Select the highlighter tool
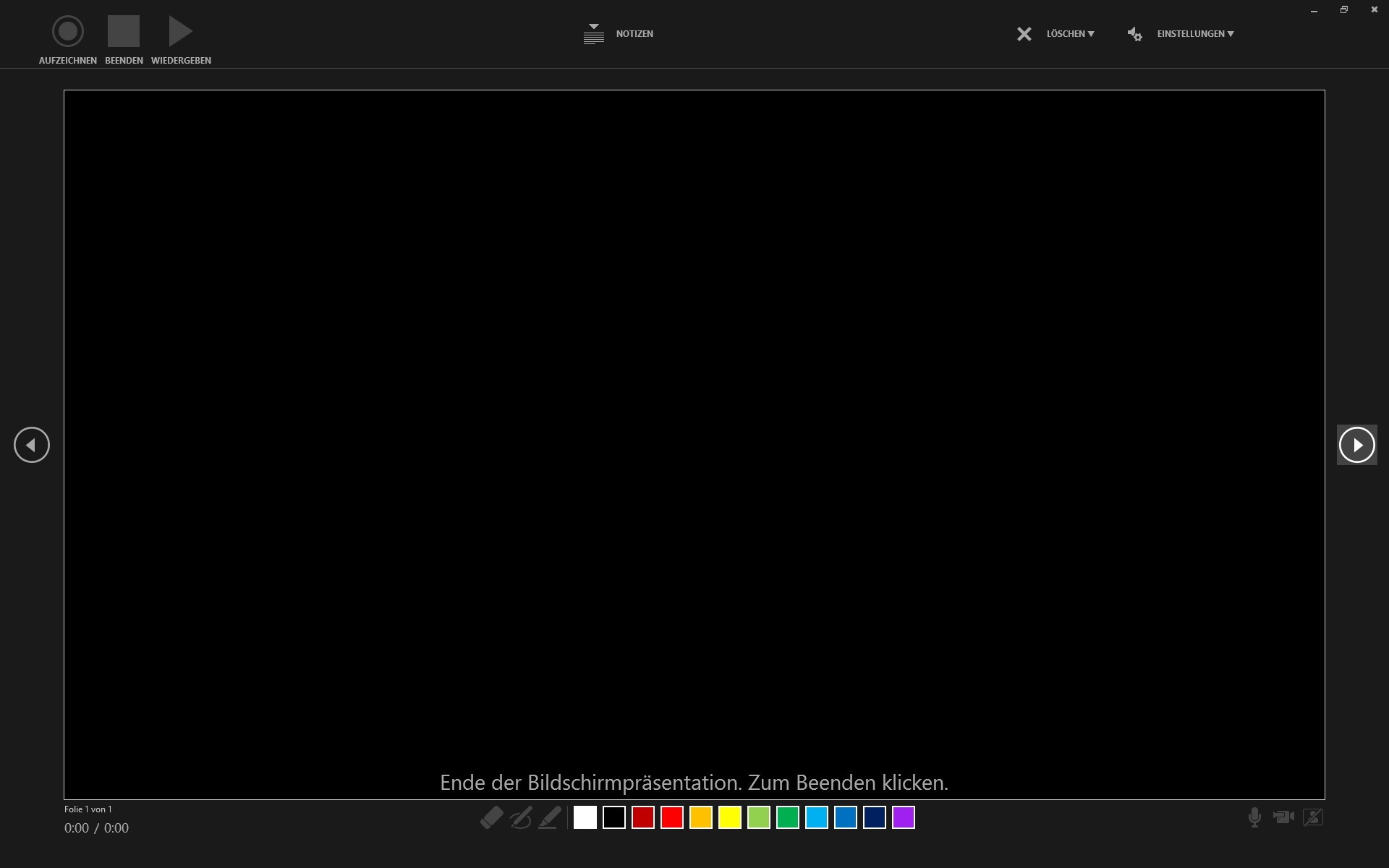 click(550, 817)
